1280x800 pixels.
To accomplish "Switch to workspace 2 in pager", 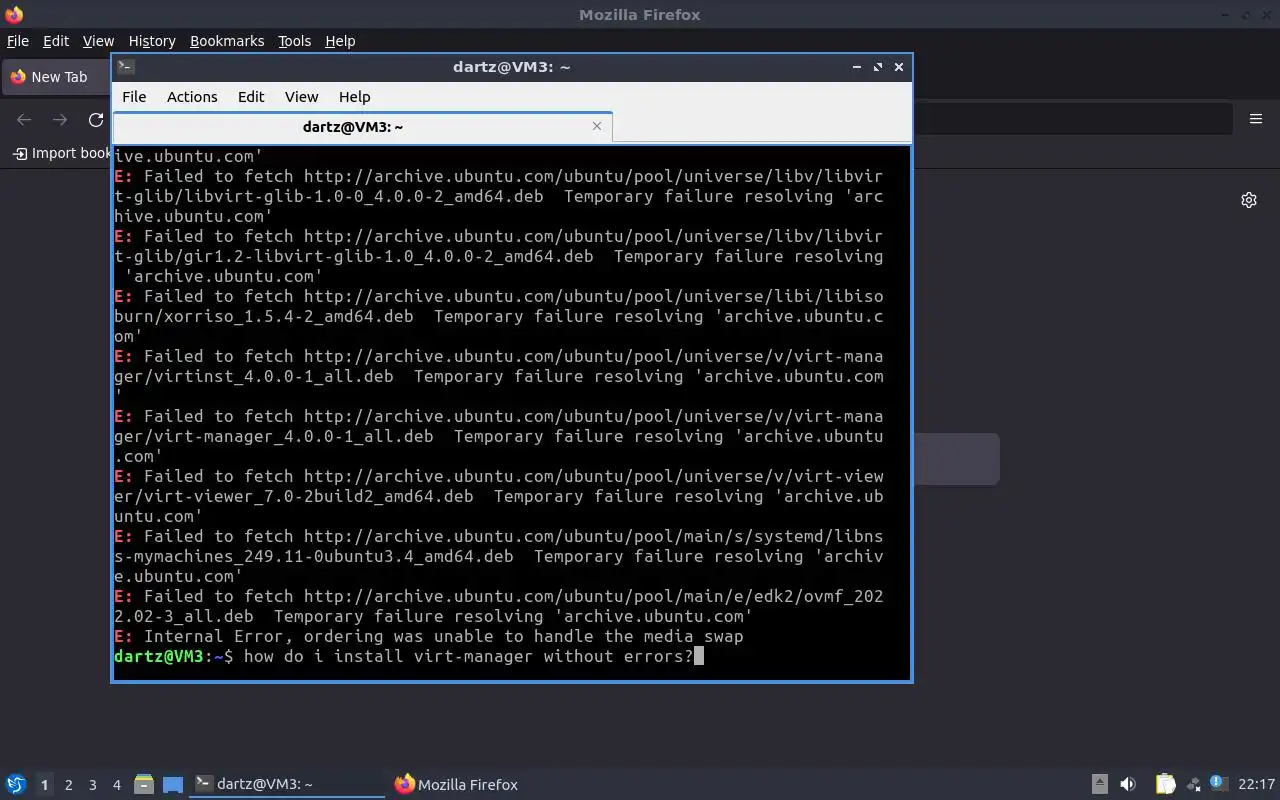I will point(68,785).
